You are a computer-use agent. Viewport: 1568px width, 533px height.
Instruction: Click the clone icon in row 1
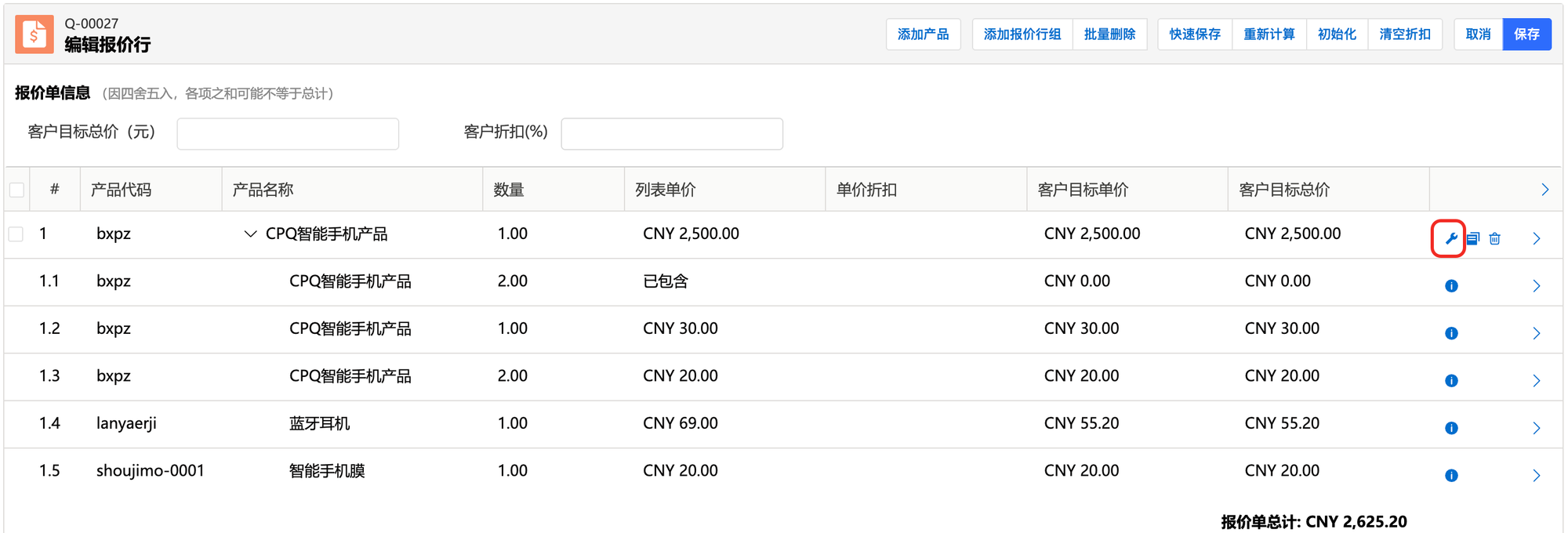click(1473, 239)
